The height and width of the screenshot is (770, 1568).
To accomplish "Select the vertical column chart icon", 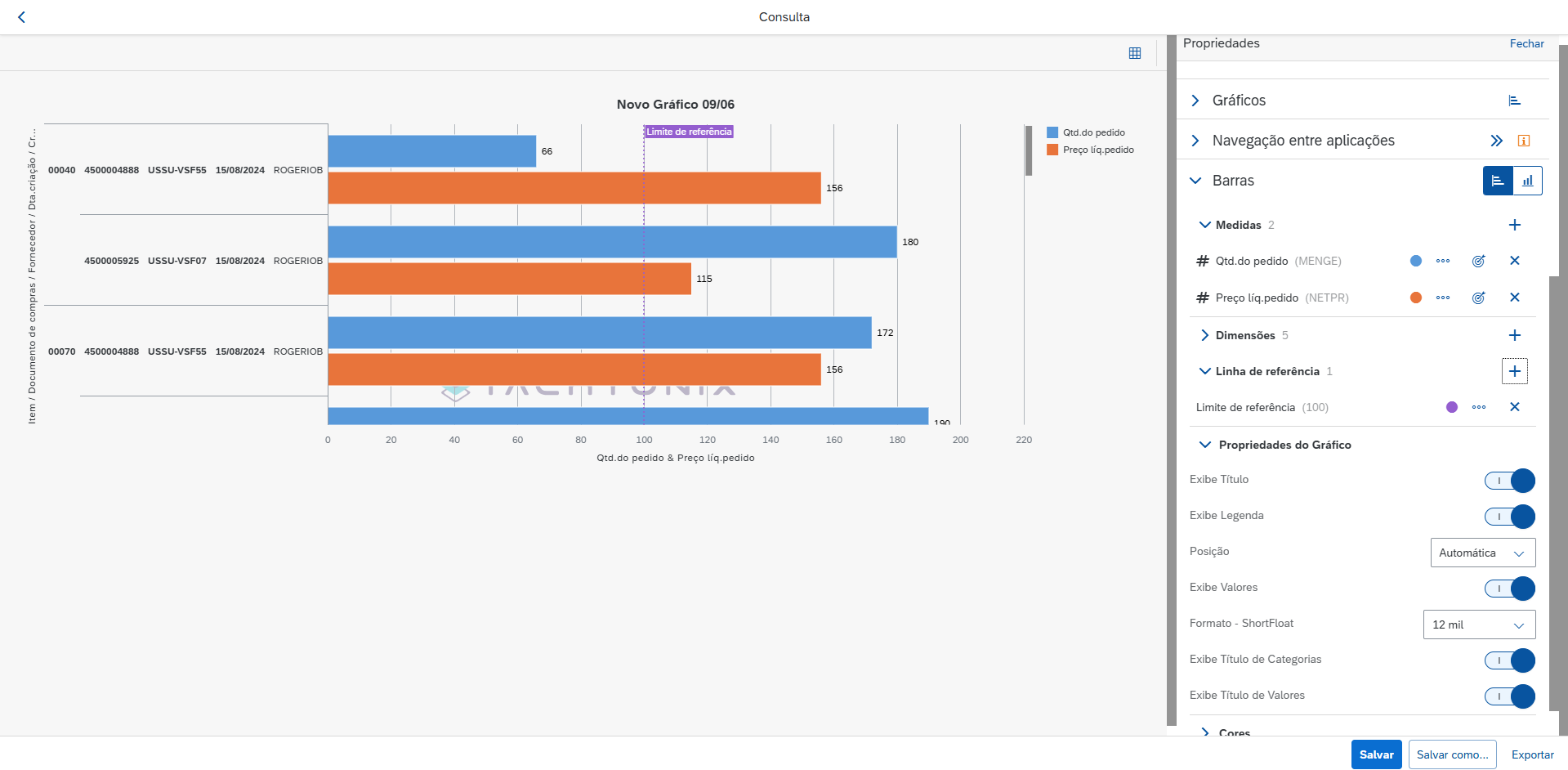I will coord(1527,181).
